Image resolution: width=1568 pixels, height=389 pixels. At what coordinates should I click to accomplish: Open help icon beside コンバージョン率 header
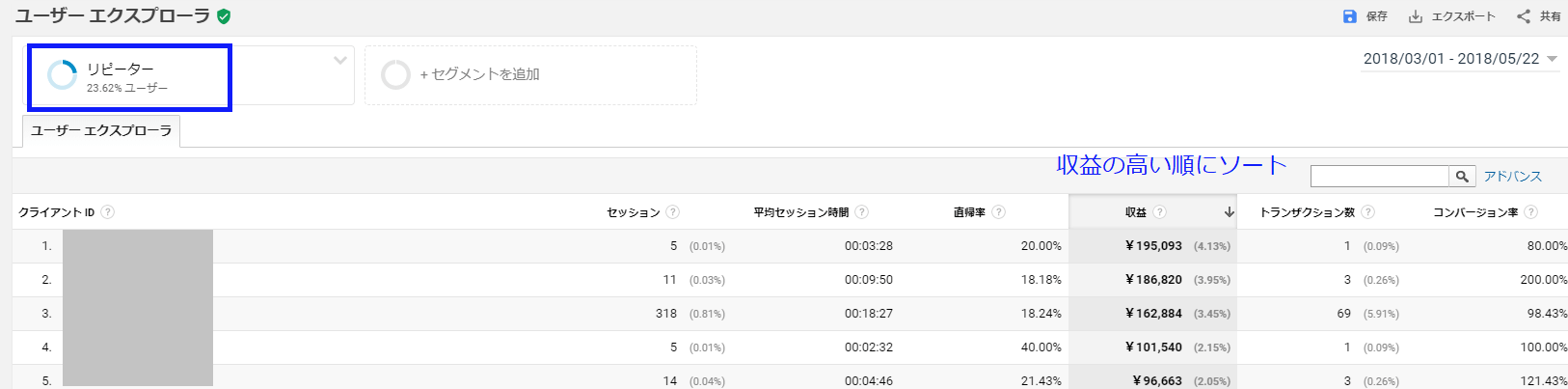[x=1531, y=212]
